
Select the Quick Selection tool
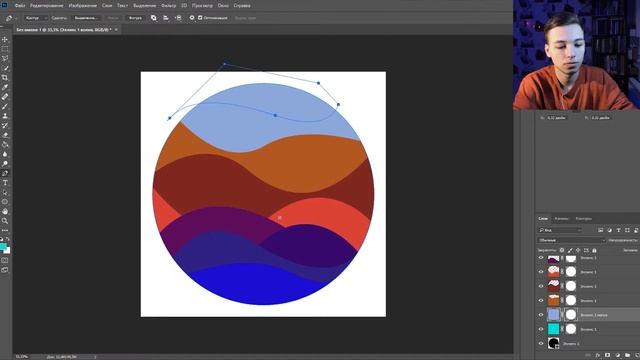[x=5, y=68]
